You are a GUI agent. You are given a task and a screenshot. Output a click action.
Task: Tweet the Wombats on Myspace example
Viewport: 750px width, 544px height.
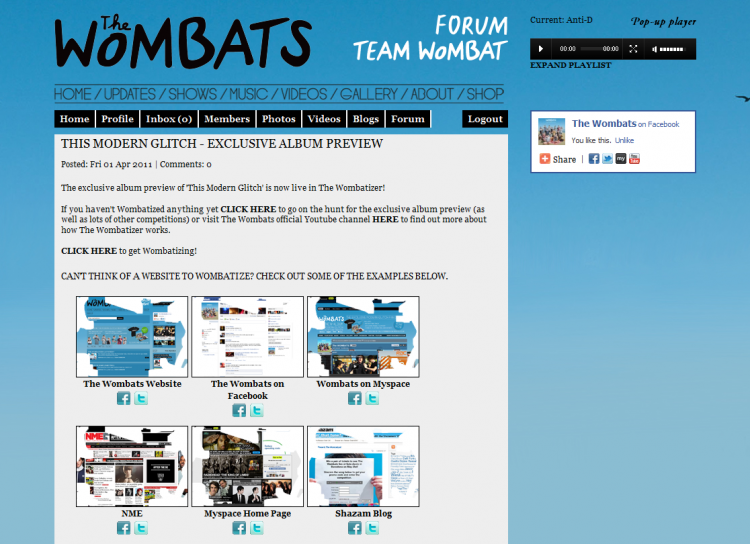(x=372, y=398)
